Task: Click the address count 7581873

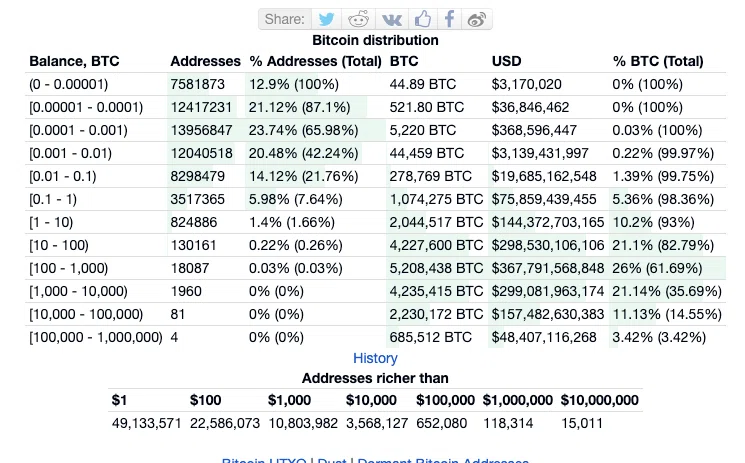Action: coord(198,85)
